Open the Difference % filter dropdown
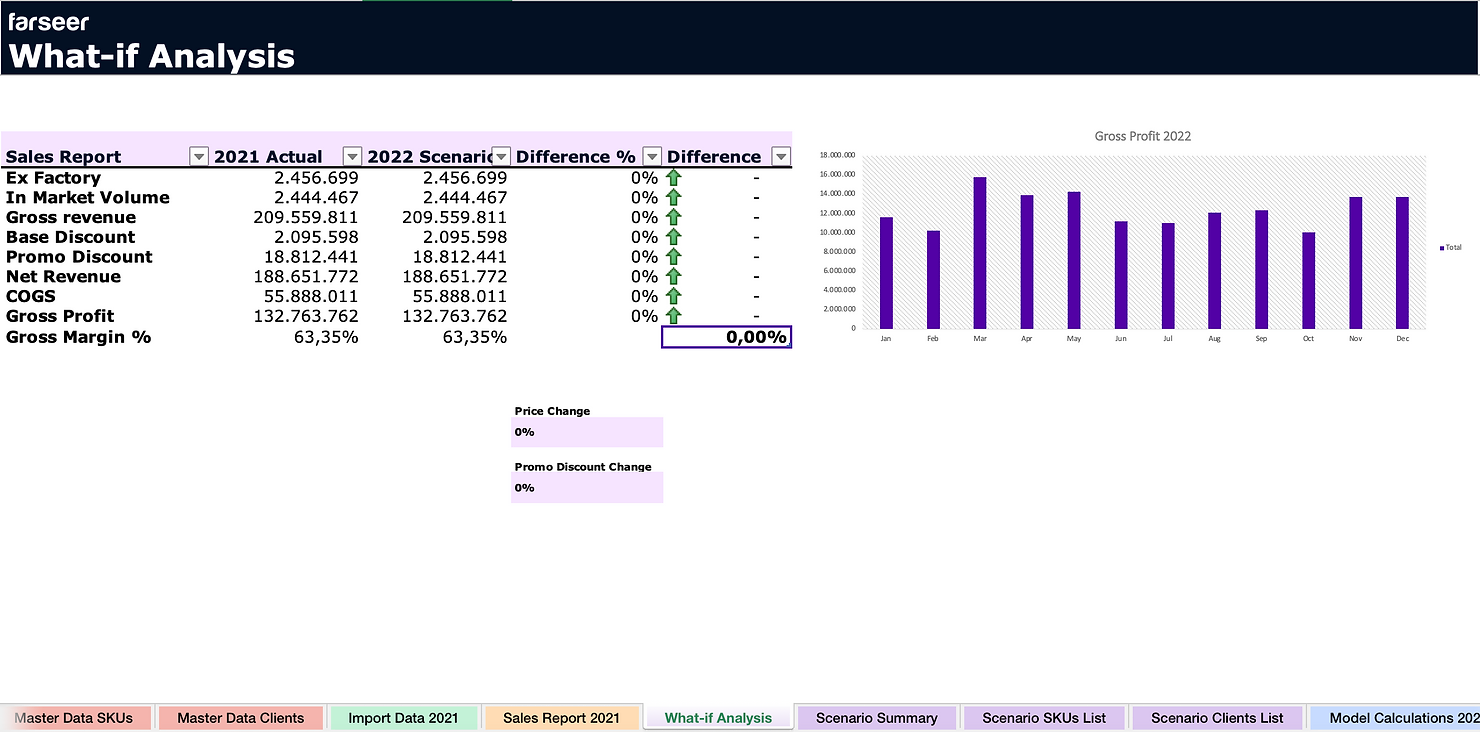The image size is (1480, 732). 651,156
